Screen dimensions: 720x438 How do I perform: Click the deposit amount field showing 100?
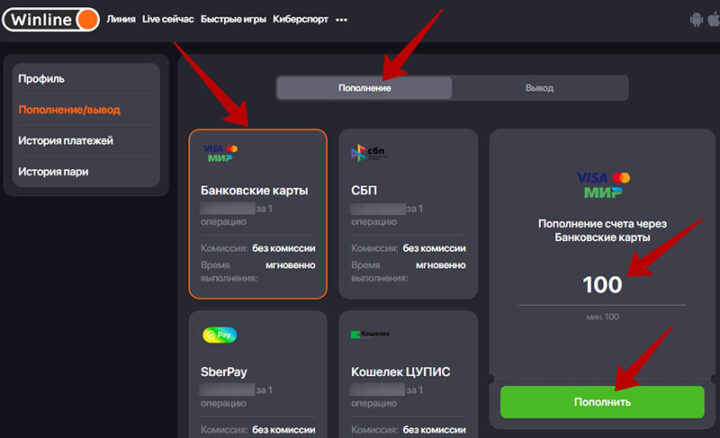(602, 285)
